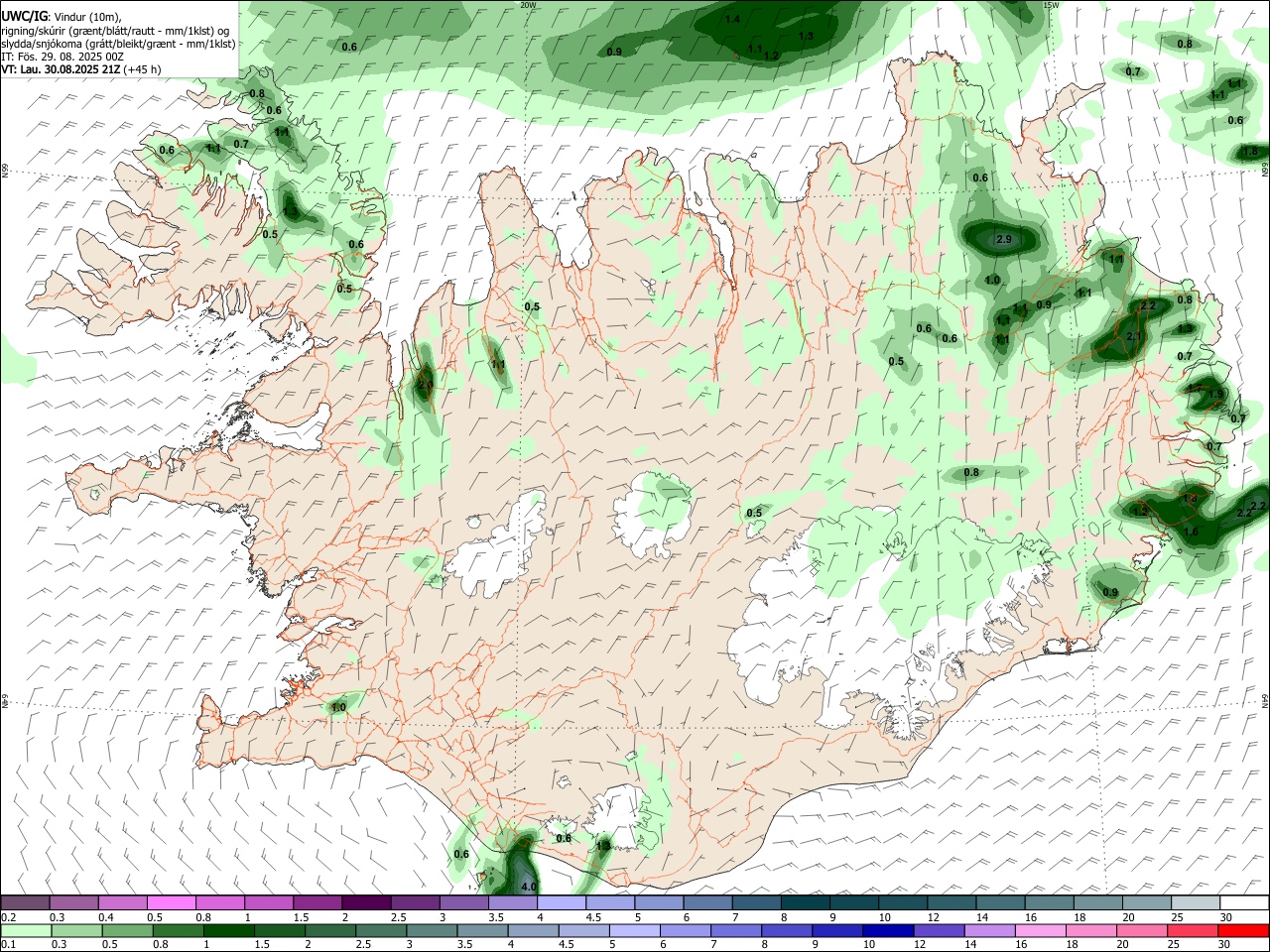1270x952 pixels.
Task: Click the 4.0 precipitation value near the south coast
Action: click(529, 887)
